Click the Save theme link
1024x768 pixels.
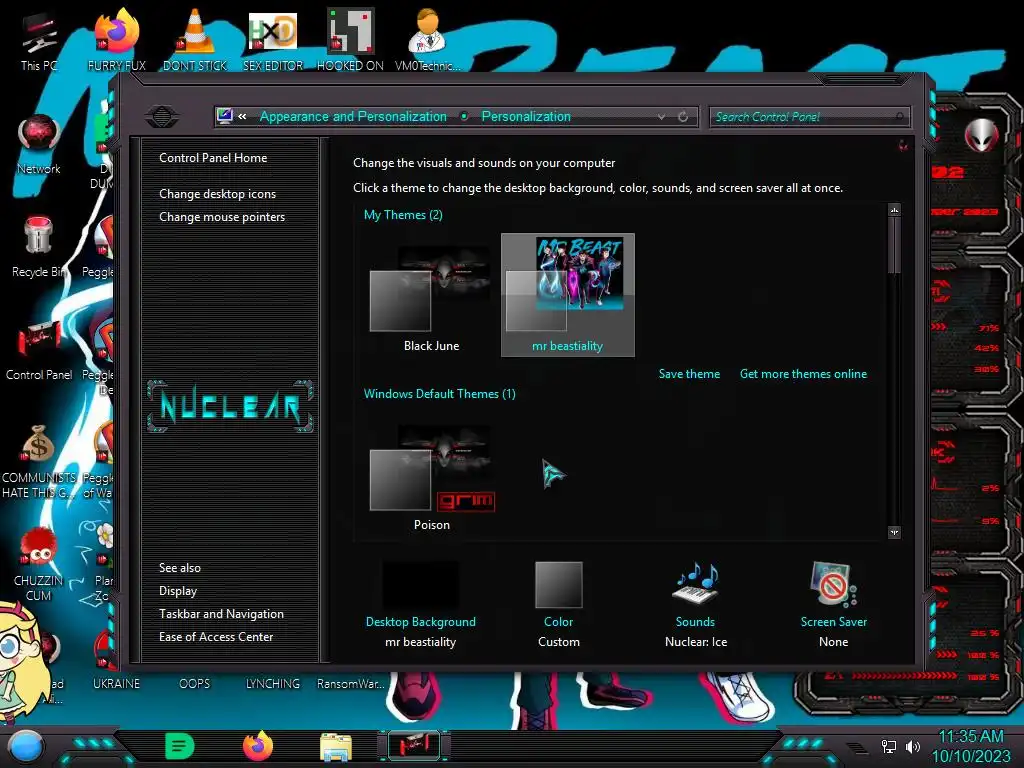click(x=689, y=374)
